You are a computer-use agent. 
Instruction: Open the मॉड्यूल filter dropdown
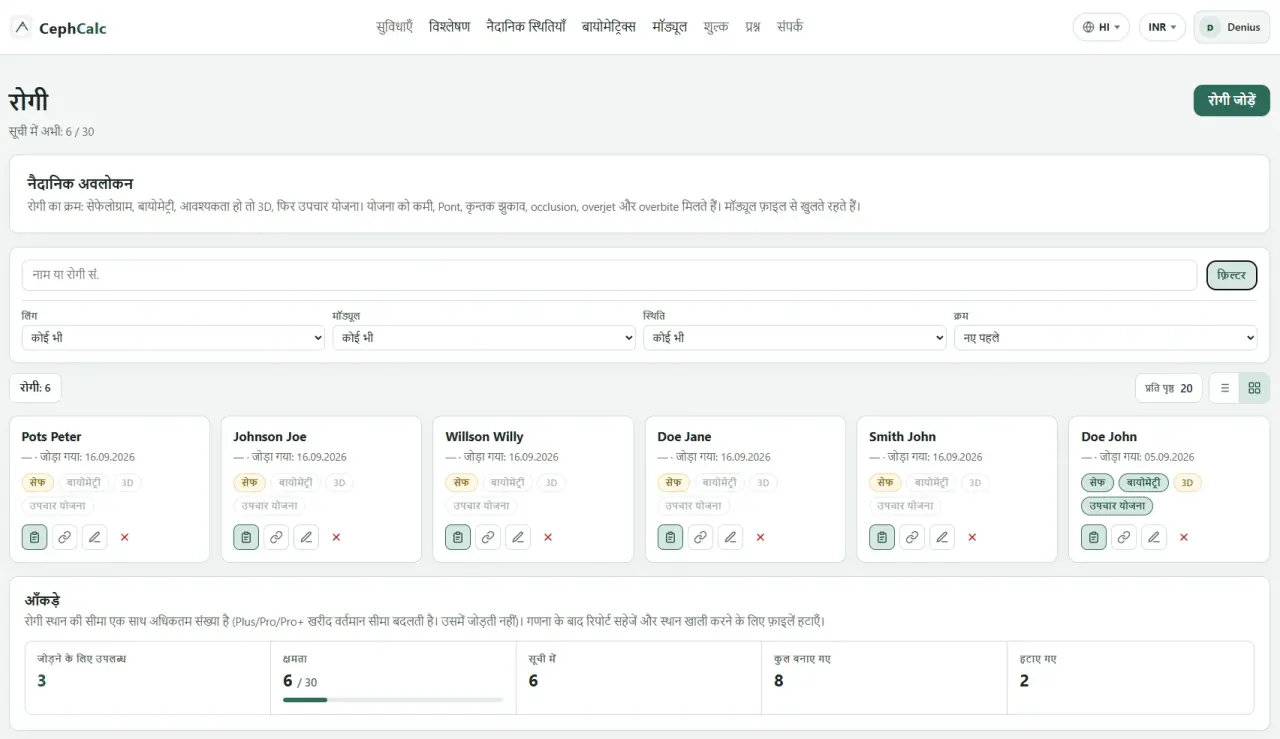tap(484, 338)
